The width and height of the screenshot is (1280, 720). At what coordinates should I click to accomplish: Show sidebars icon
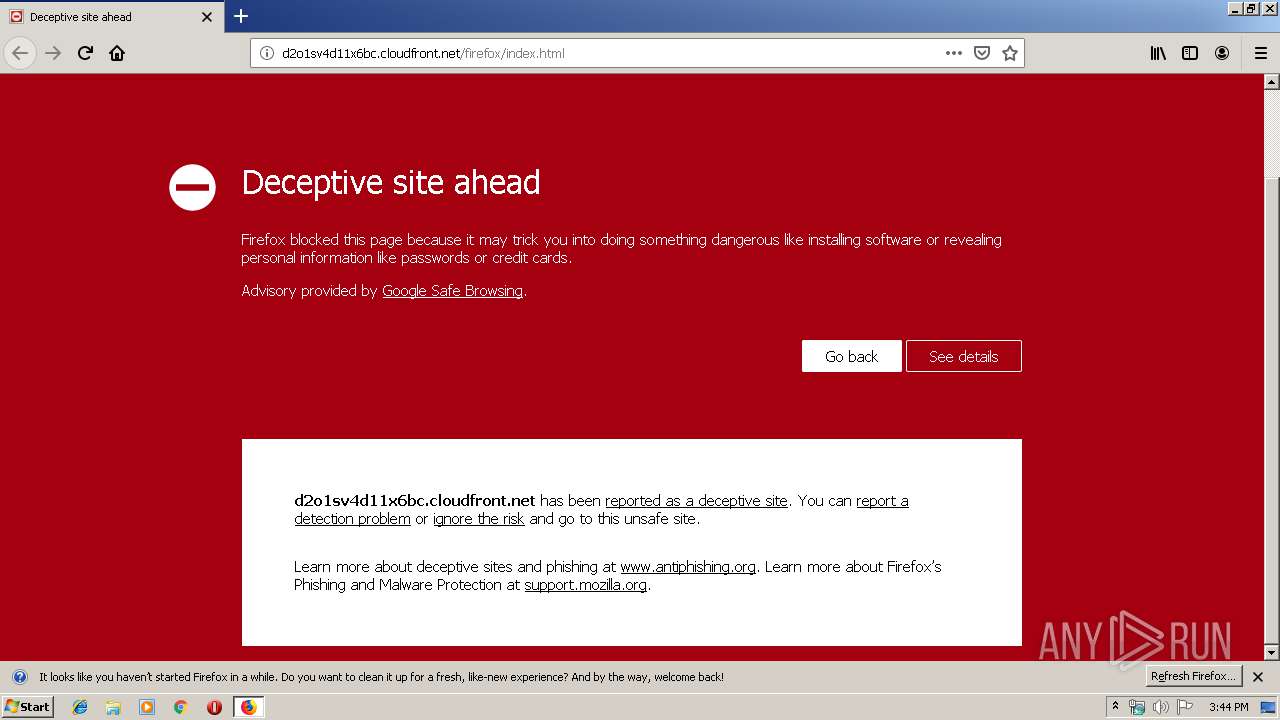pyautogui.click(x=1190, y=53)
